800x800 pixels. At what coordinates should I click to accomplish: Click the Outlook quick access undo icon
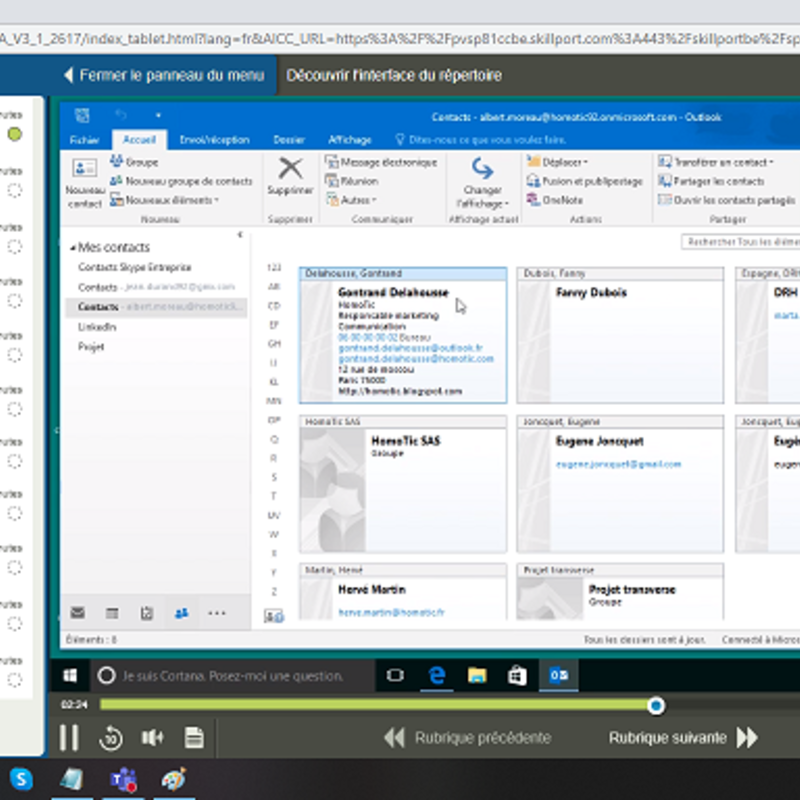point(121,115)
